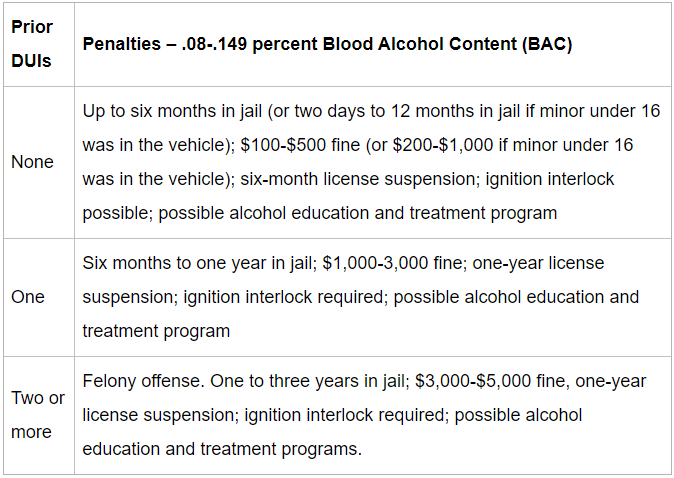Click the 'Felony offense' text
The image size is (674, 478).
tap(141, 381)
